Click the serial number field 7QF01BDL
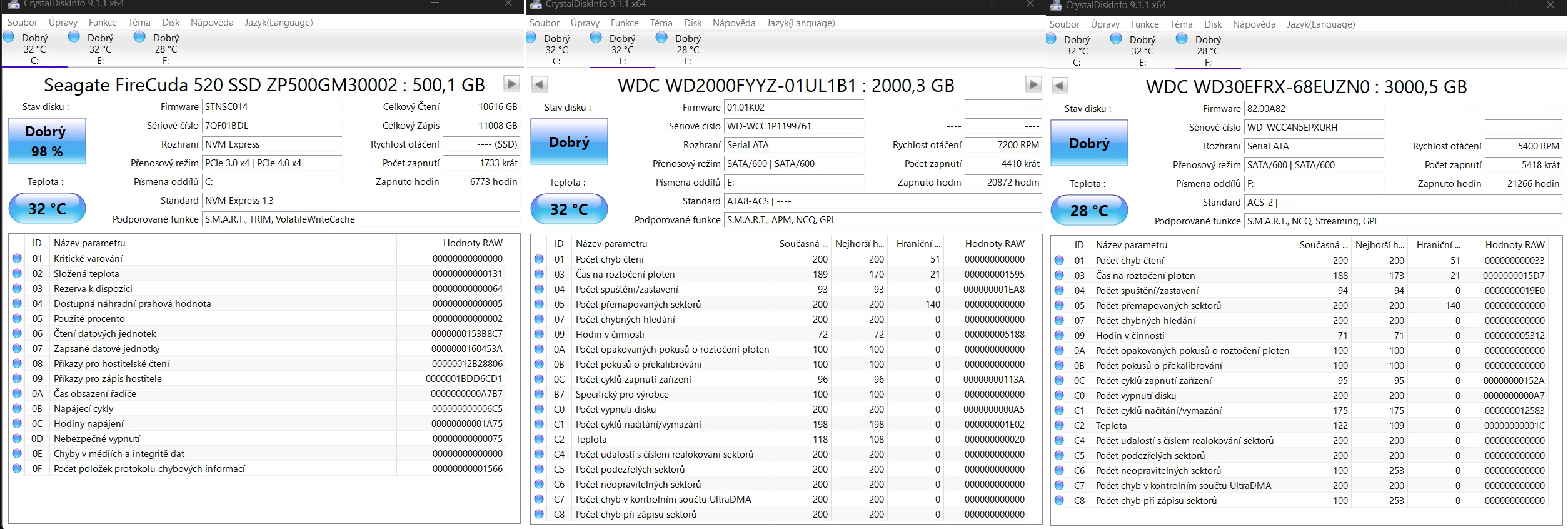 (273, 126)
